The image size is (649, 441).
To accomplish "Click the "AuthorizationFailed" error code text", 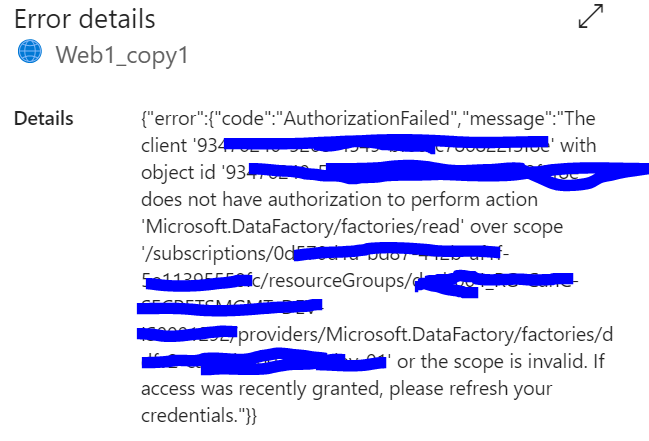I will coord(367,119).
